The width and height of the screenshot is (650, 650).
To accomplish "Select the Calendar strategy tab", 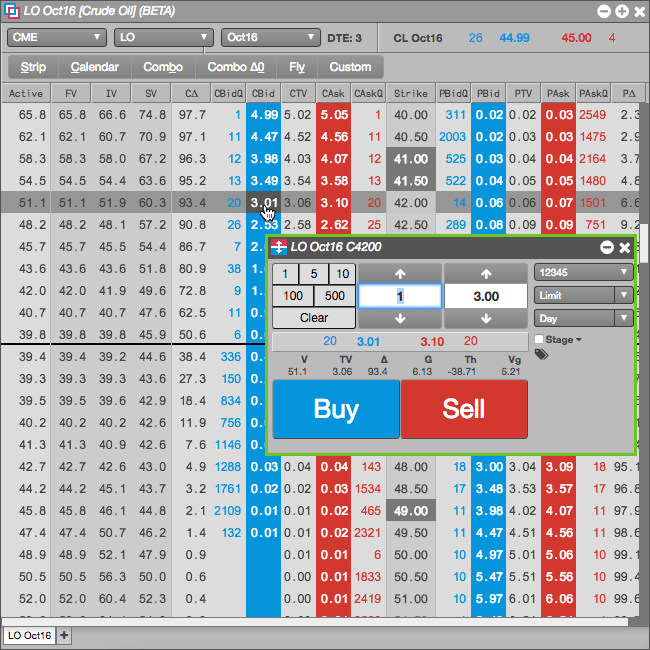I will 95,67.
